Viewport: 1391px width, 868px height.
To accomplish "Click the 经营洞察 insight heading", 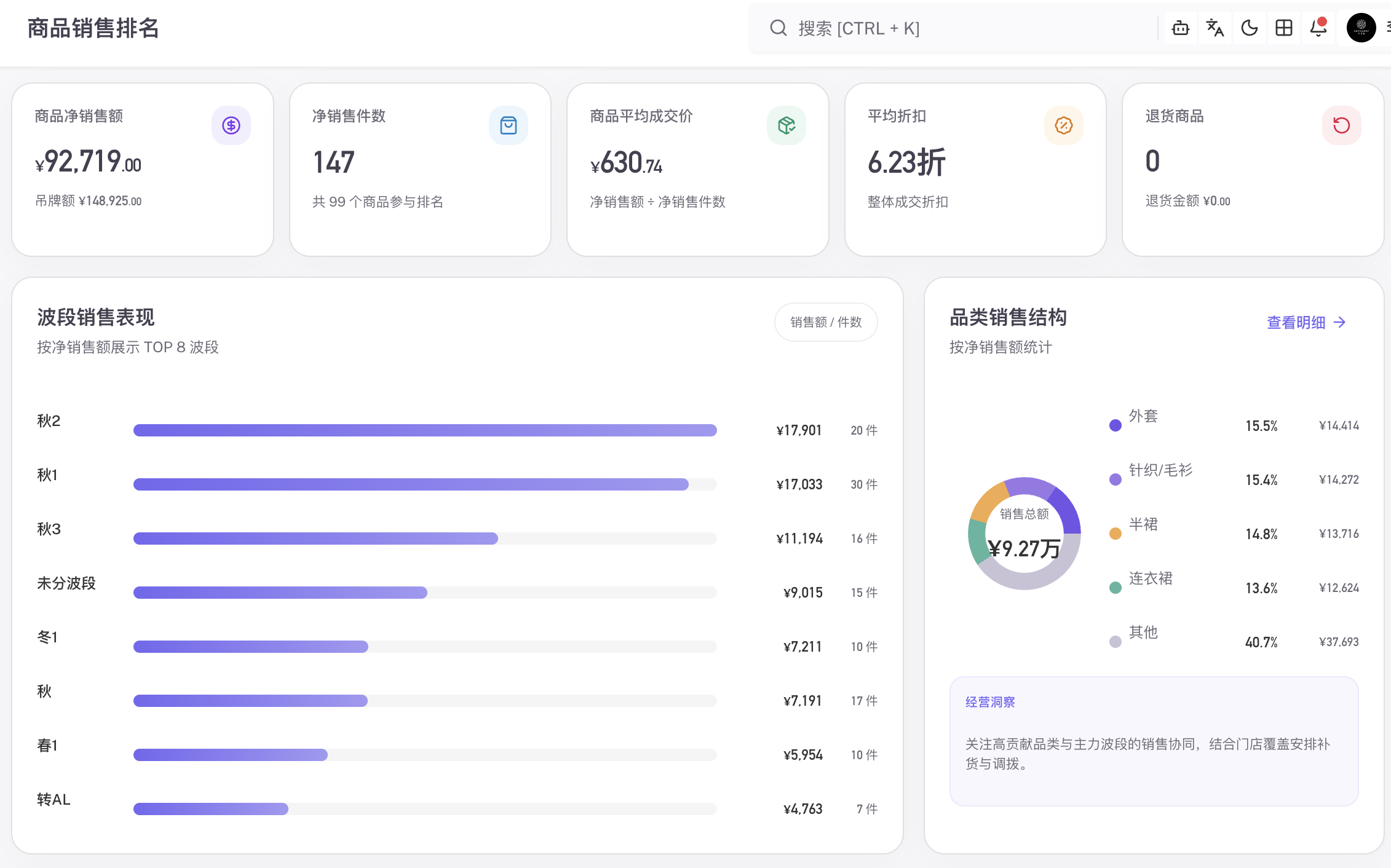I will point(990,702).
